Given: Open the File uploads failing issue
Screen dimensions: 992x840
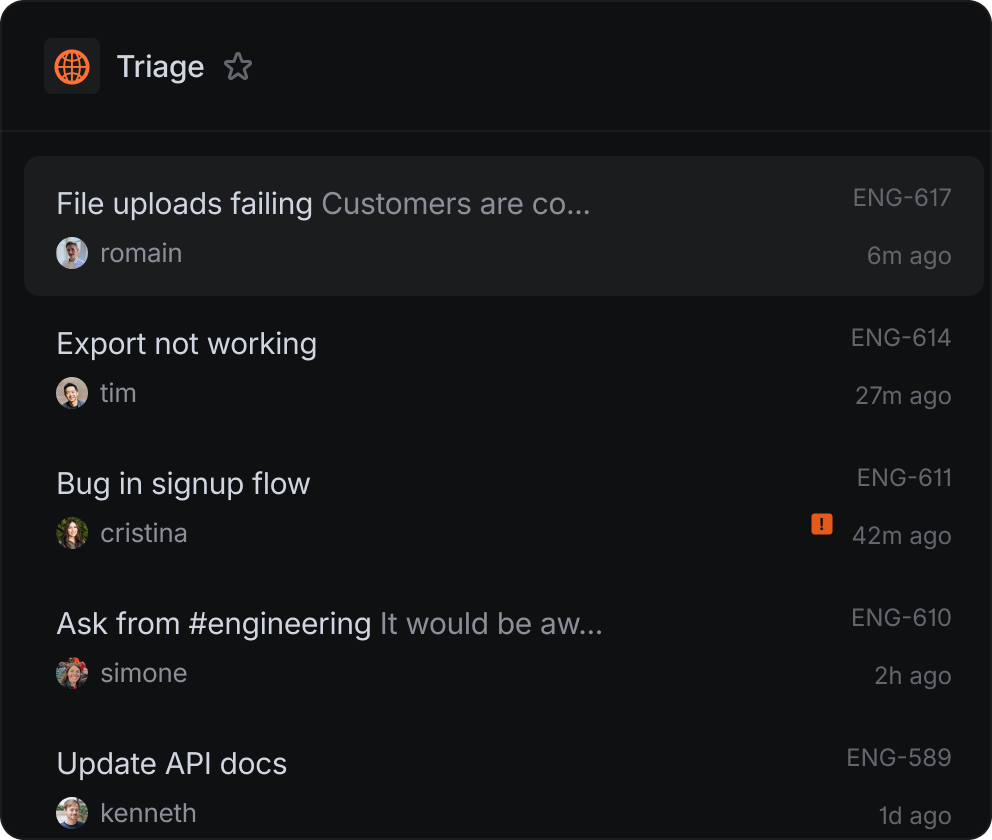Looking at the screenshot, I should [x=184, y=204].
